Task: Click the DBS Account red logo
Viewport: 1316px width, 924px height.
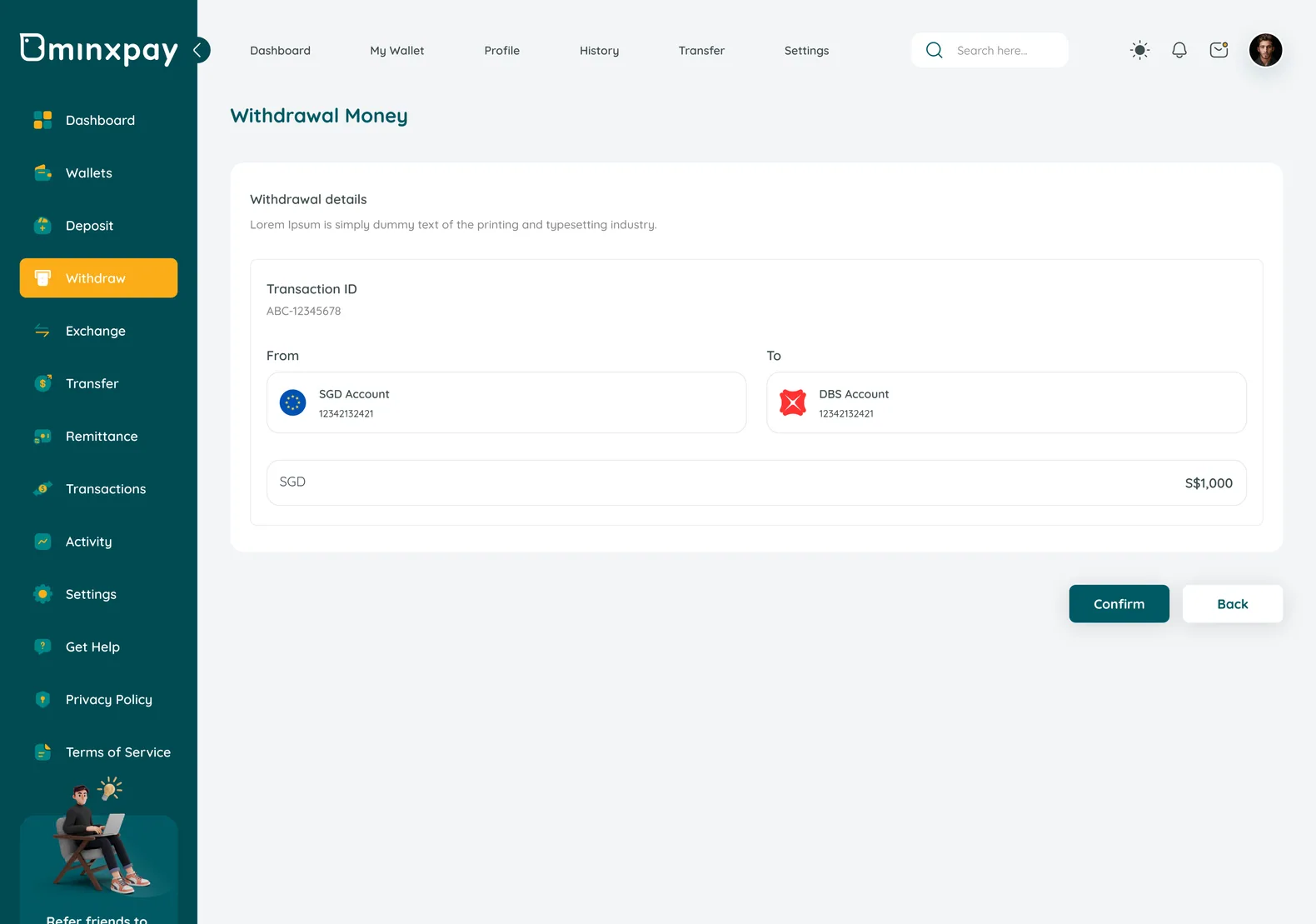Action: tap(793, 402)
